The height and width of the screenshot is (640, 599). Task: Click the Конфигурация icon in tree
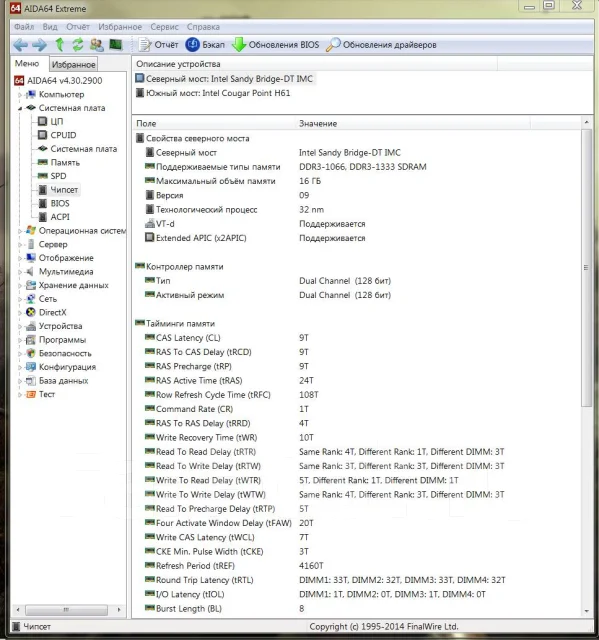[31, 367]
